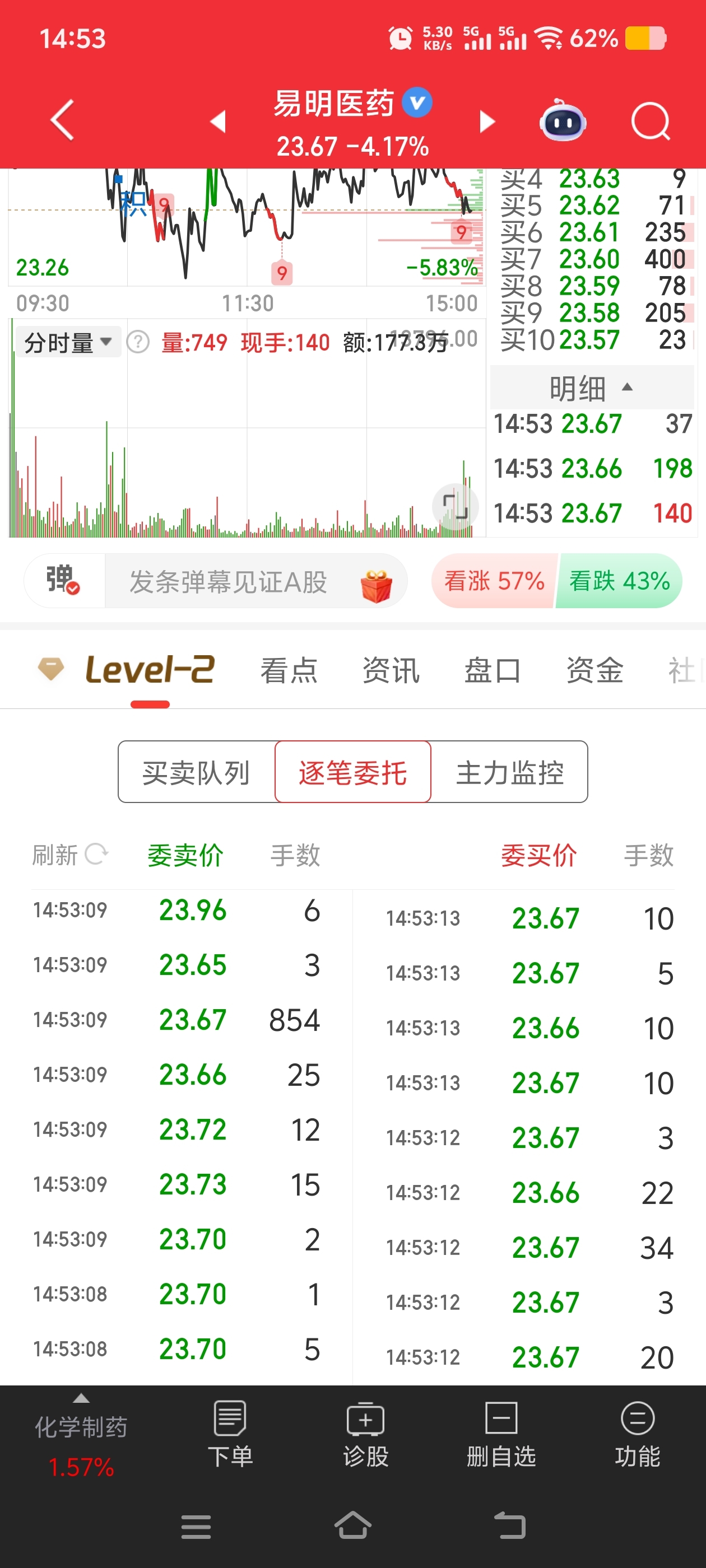706x1568 pixels.
Task: Switch to 资讯 tab
Action: click(391, 670)
